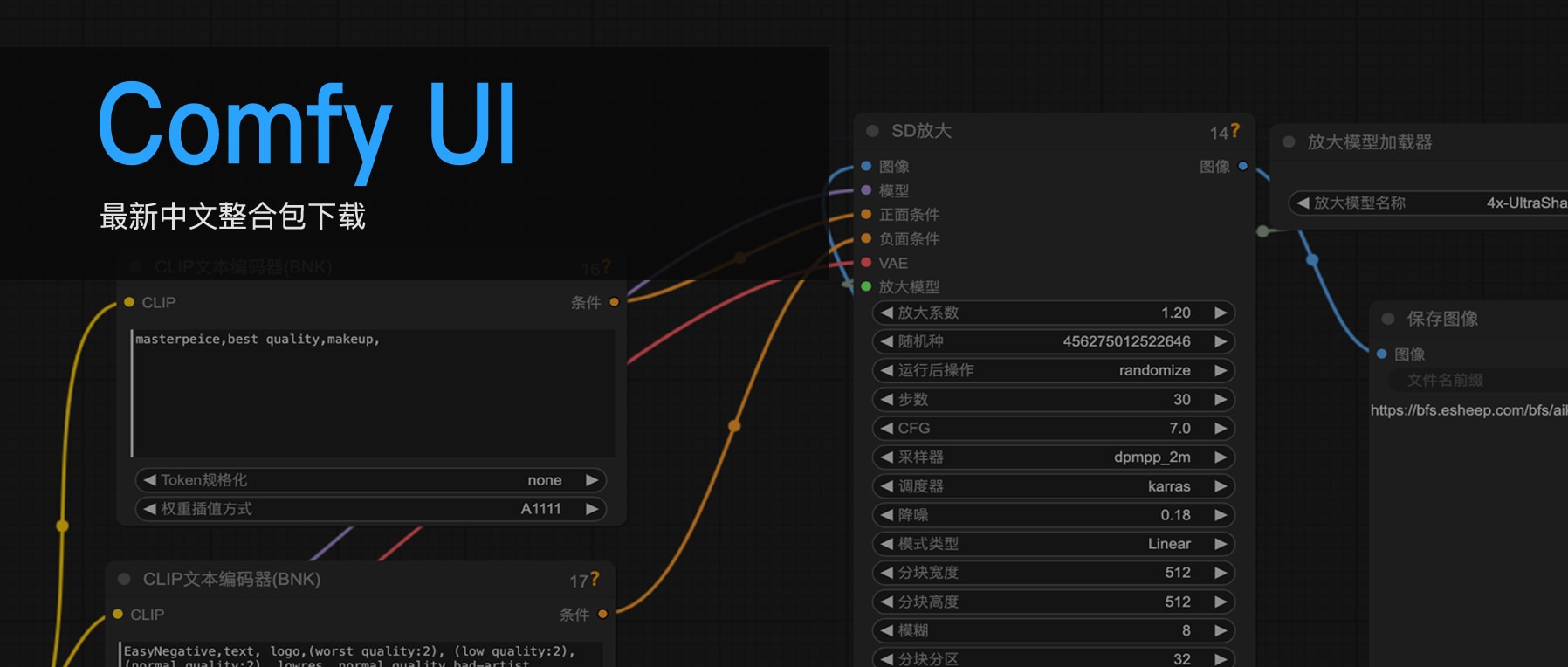Select 图像 input socket on 保存图像
1568x667 pixels.
tap(1382, 354)
